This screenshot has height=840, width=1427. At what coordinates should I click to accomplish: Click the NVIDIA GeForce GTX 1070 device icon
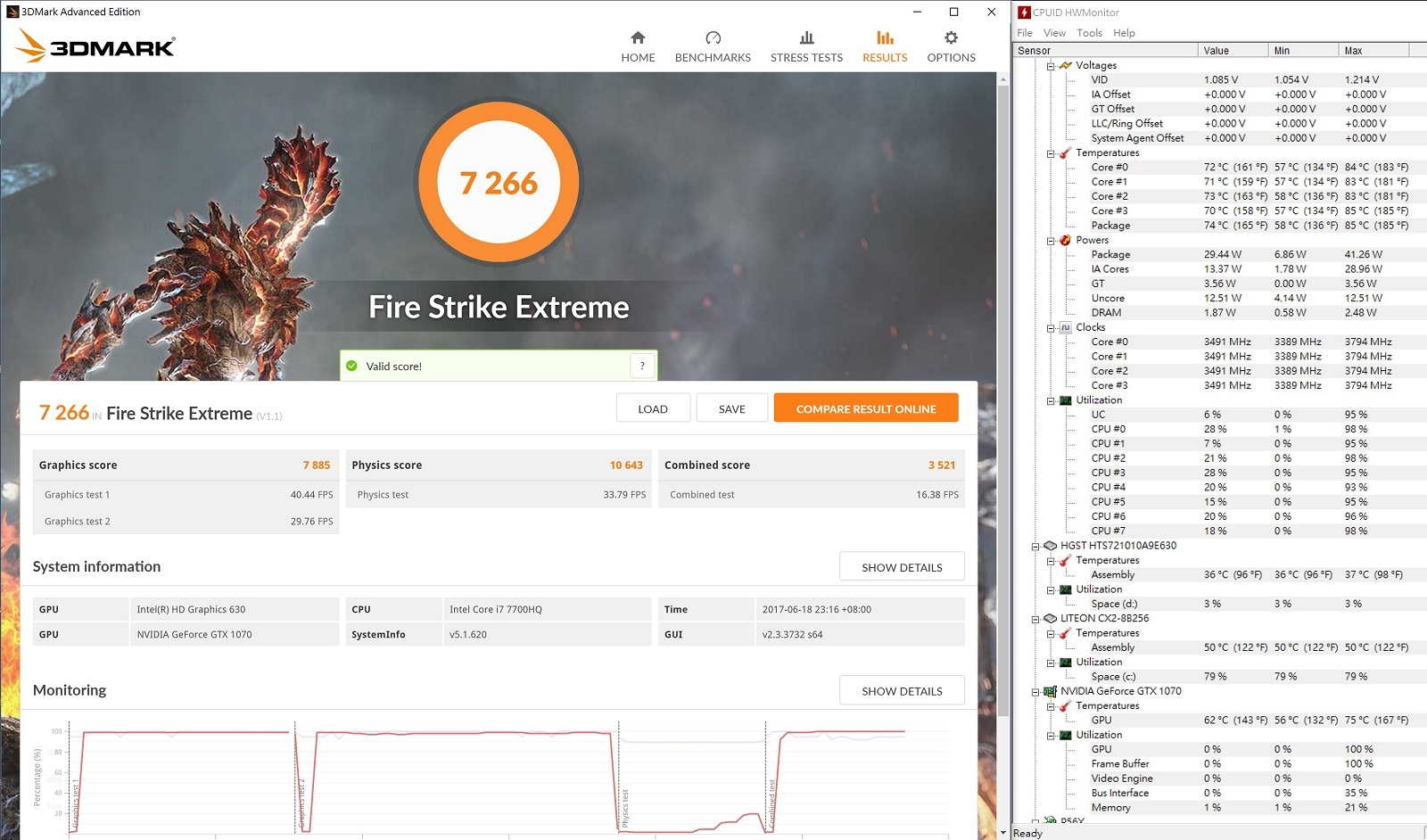[x=1050, y=691]
